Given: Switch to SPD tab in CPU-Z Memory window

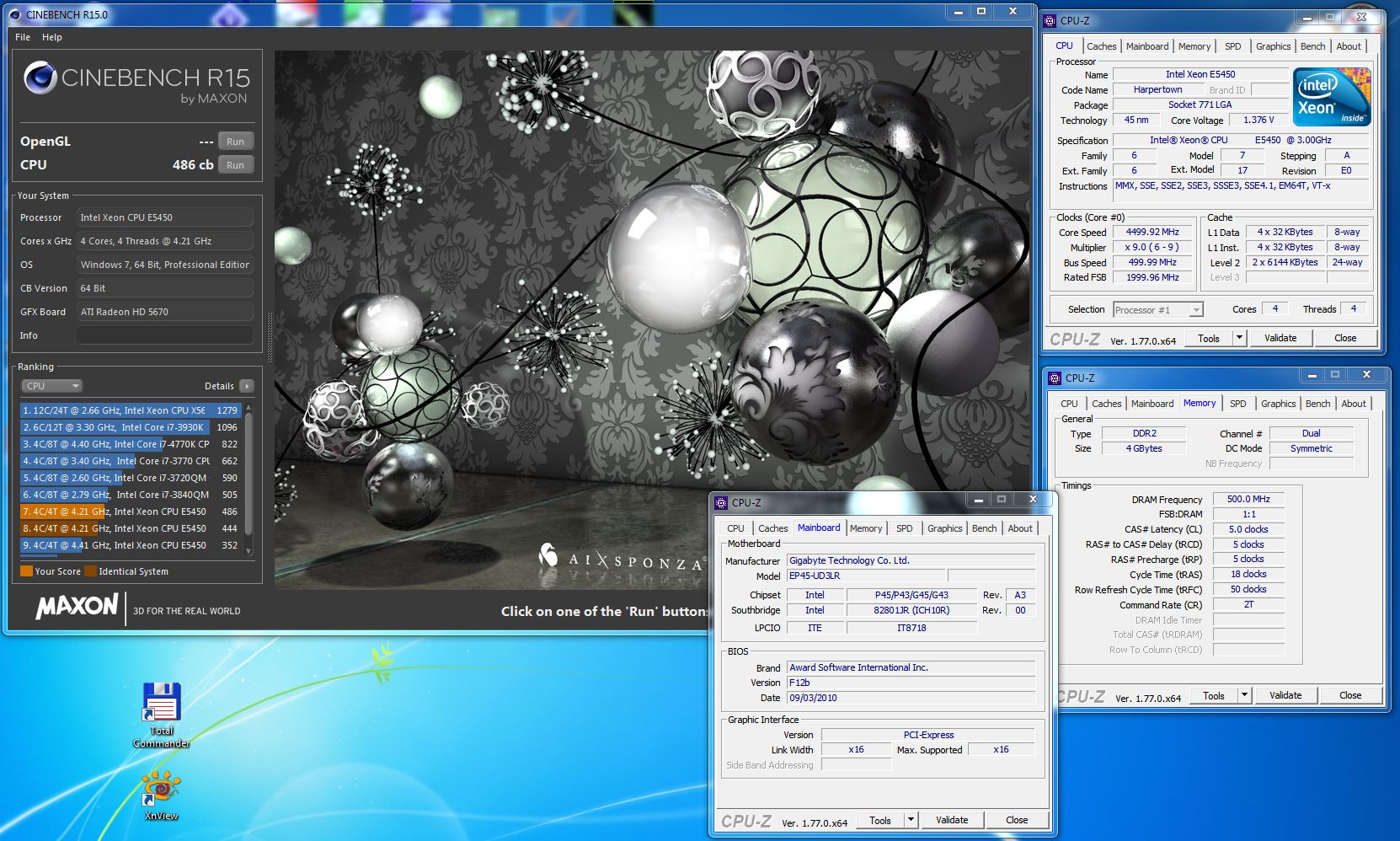Looking at the screenshot, I should (1237, 404).
